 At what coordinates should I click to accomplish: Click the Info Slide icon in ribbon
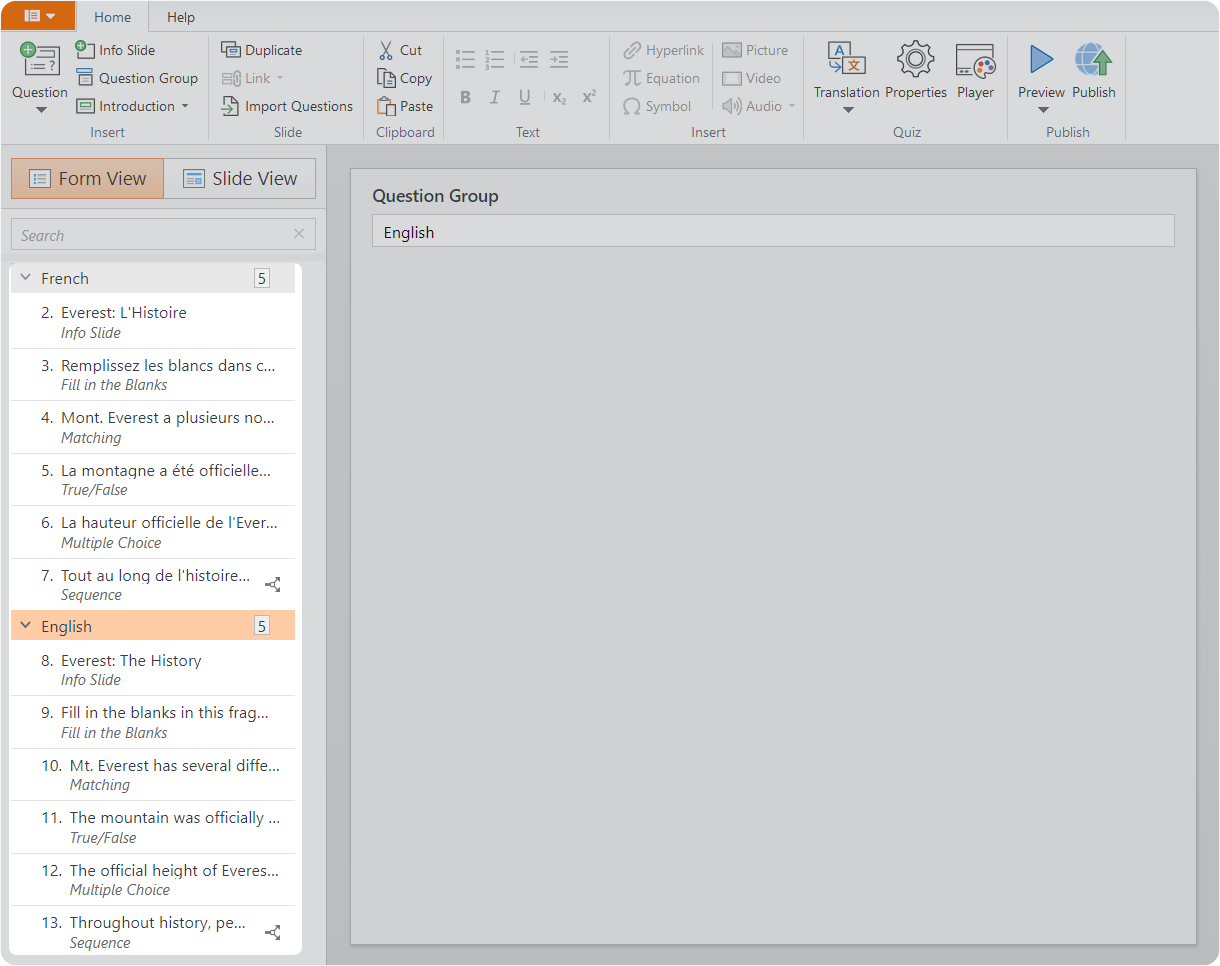tap(86, 50)
